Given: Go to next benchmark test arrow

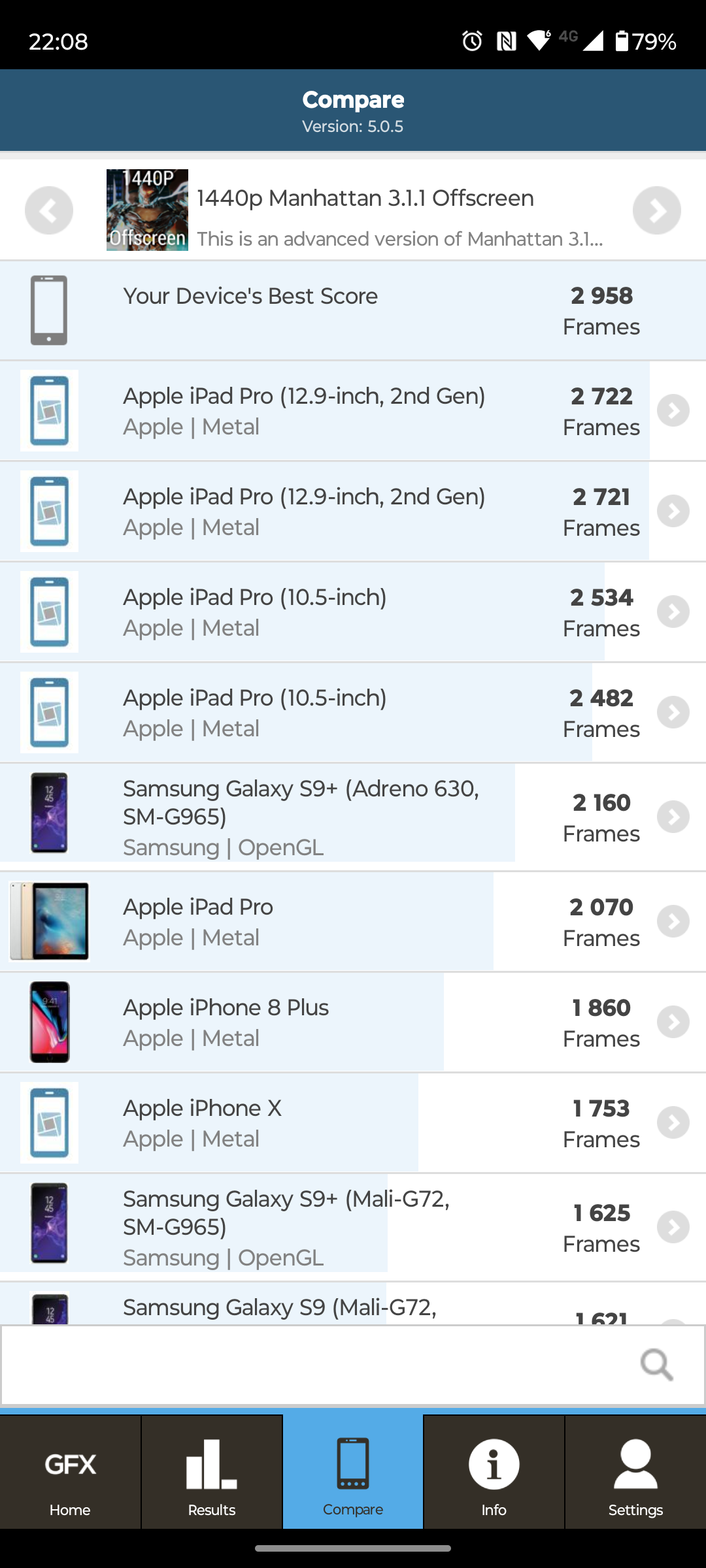Looking at the screenshot, I should (x=656, y=210).
